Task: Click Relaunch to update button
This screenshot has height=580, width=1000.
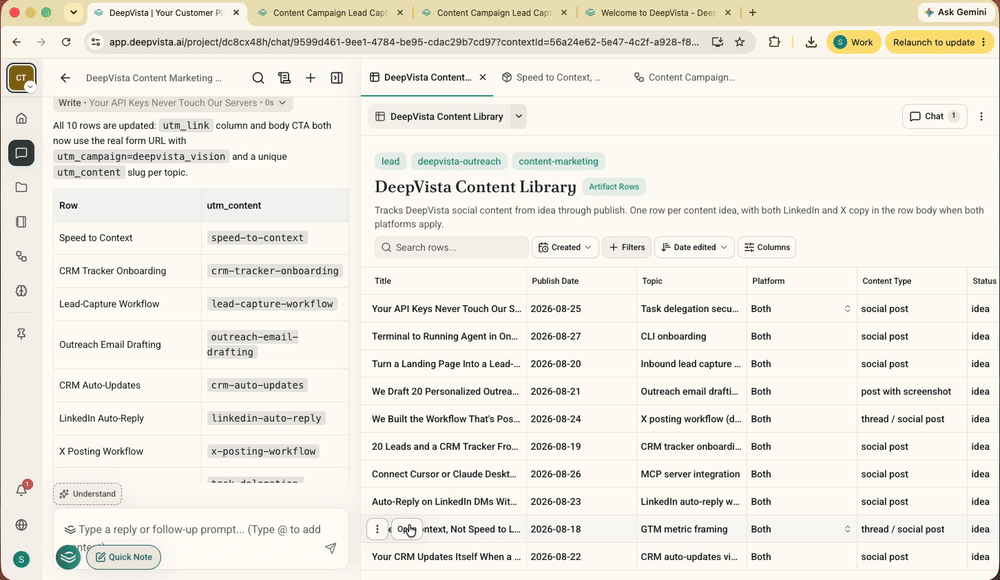Action: [939, 42]
